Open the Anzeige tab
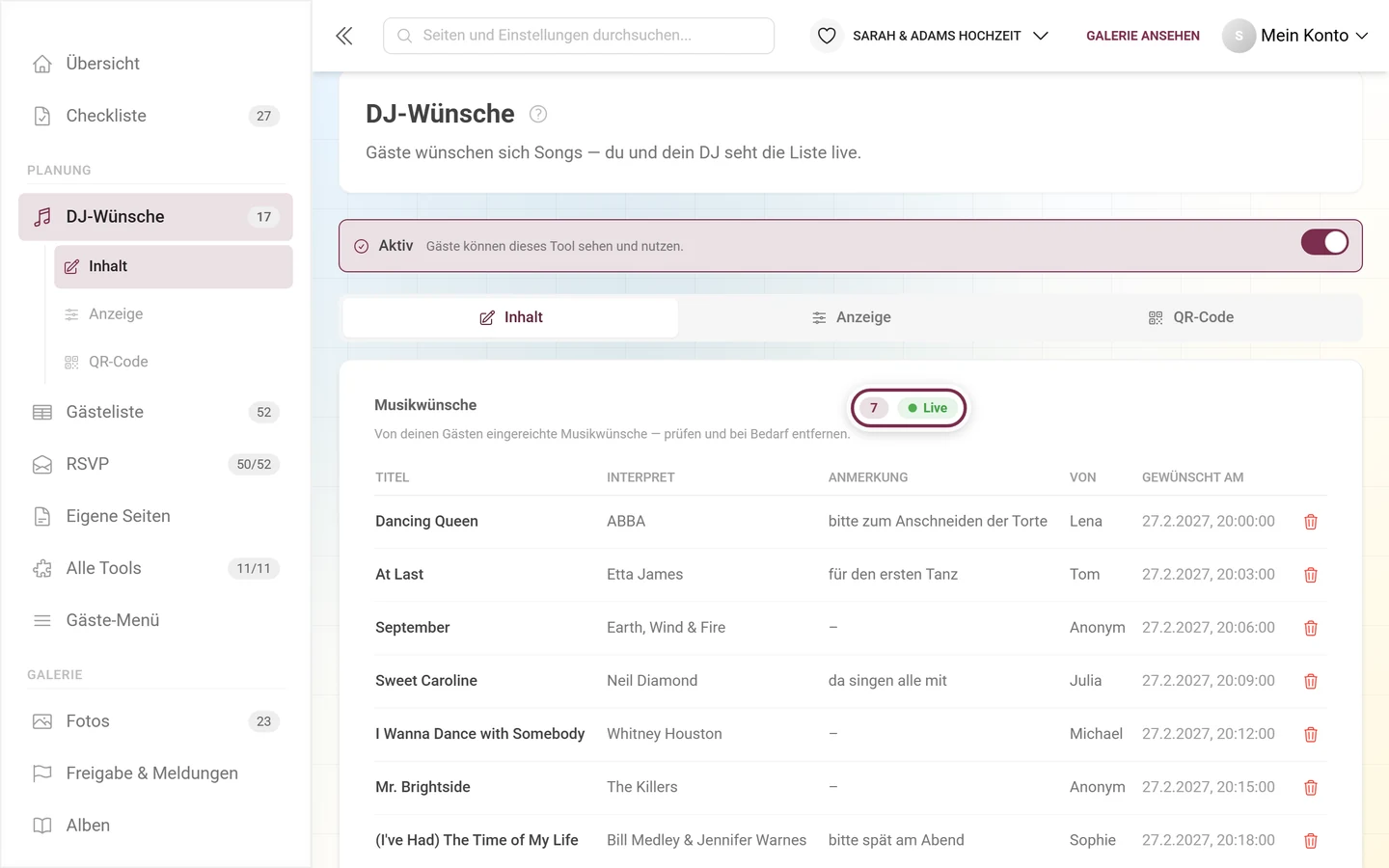This screenshot has width=1389, height=868. [x=851, y=317]
